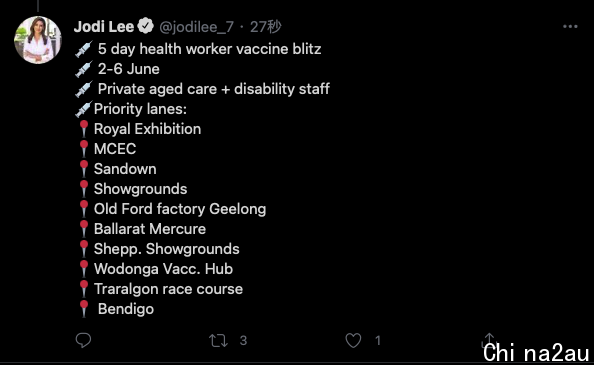Open the three-dot more options menu
The width and height of the screenshot is (594, 365).
pos(570,27)
